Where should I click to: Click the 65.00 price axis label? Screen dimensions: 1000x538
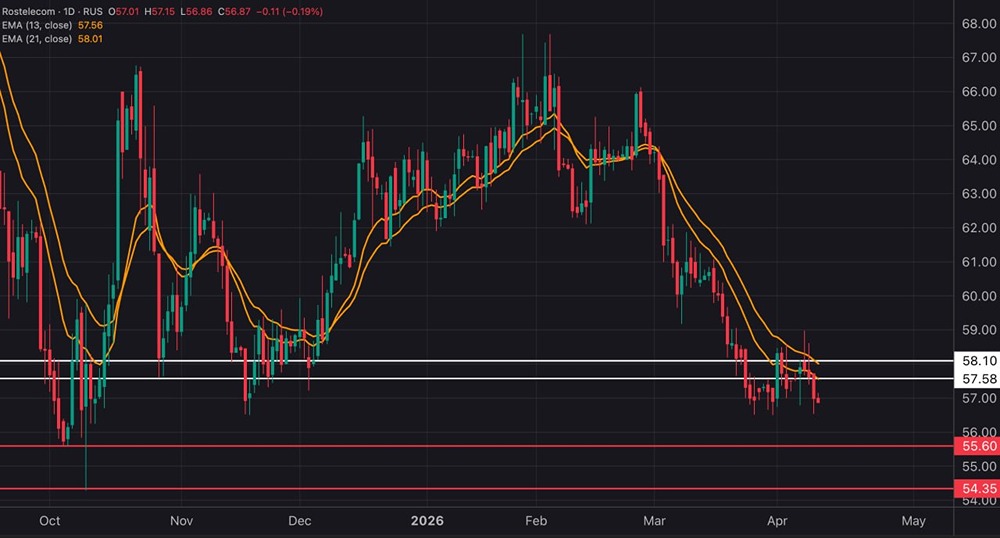[979, 126]
